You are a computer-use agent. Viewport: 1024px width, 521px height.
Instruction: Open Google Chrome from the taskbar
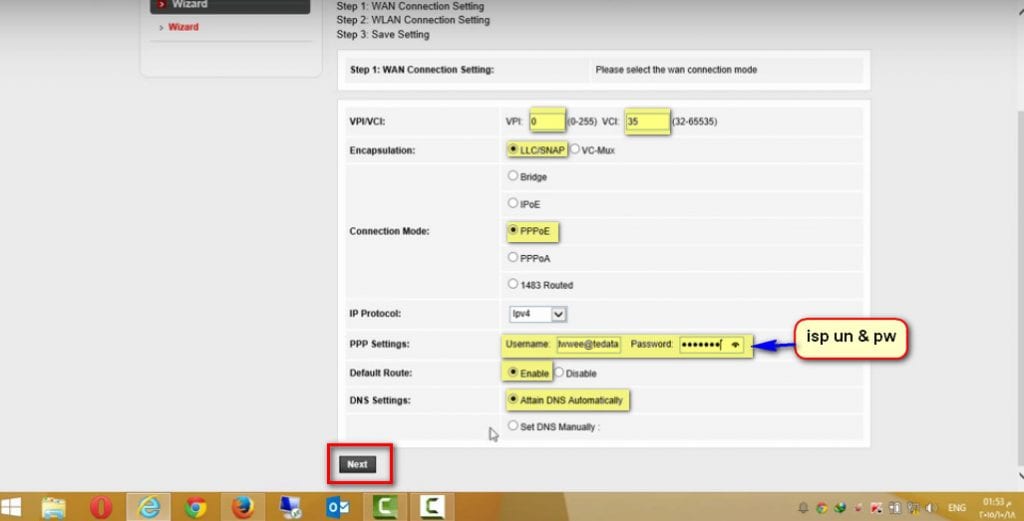[x=195, y=507]
